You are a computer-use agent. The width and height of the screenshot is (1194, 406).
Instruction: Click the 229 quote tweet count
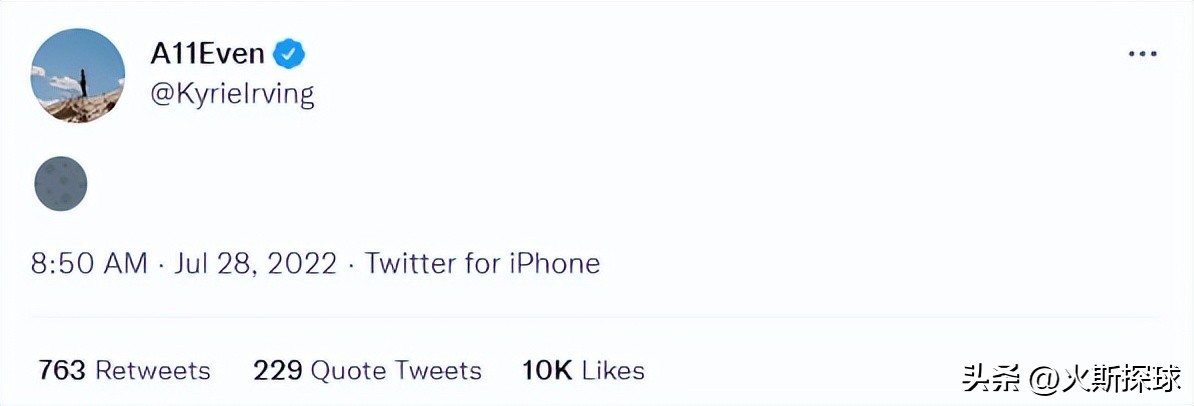coord(278,371)
